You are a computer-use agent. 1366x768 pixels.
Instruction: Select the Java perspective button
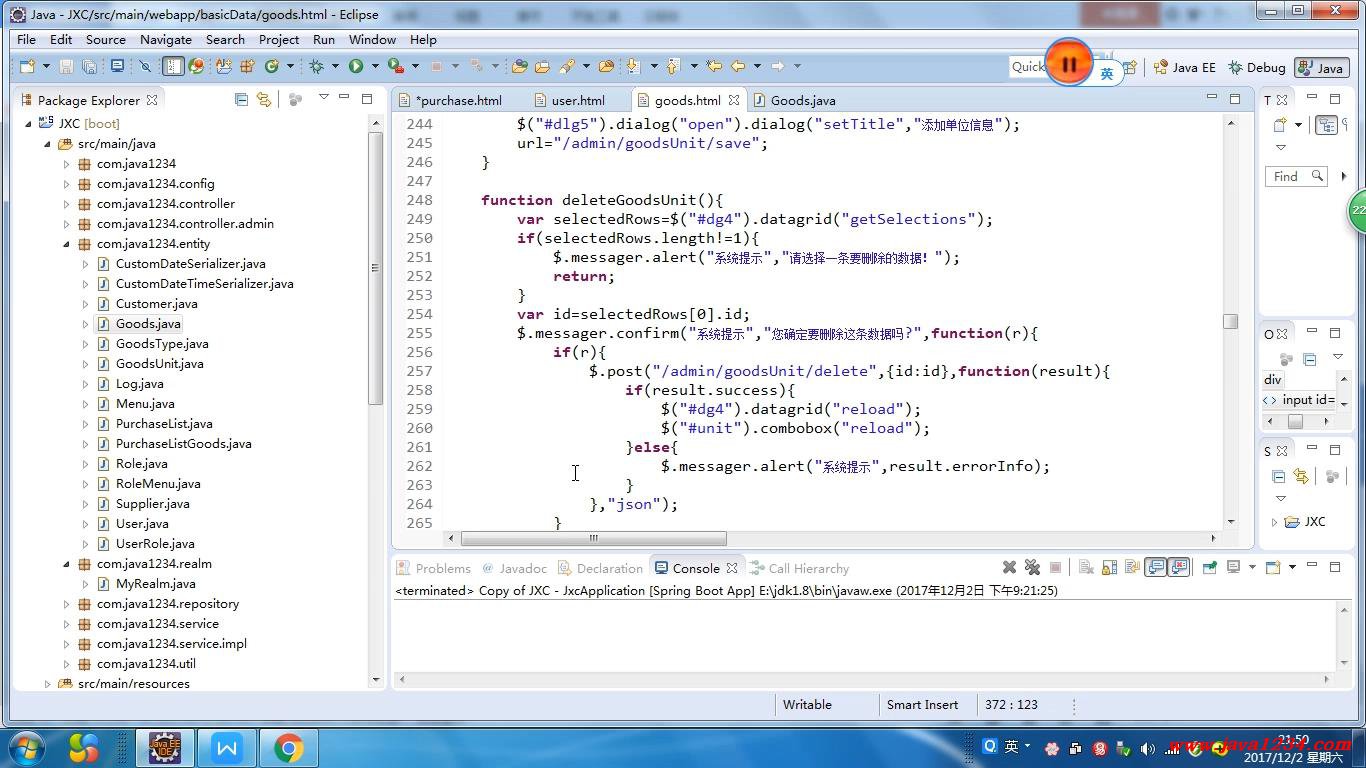(1320, 67)
